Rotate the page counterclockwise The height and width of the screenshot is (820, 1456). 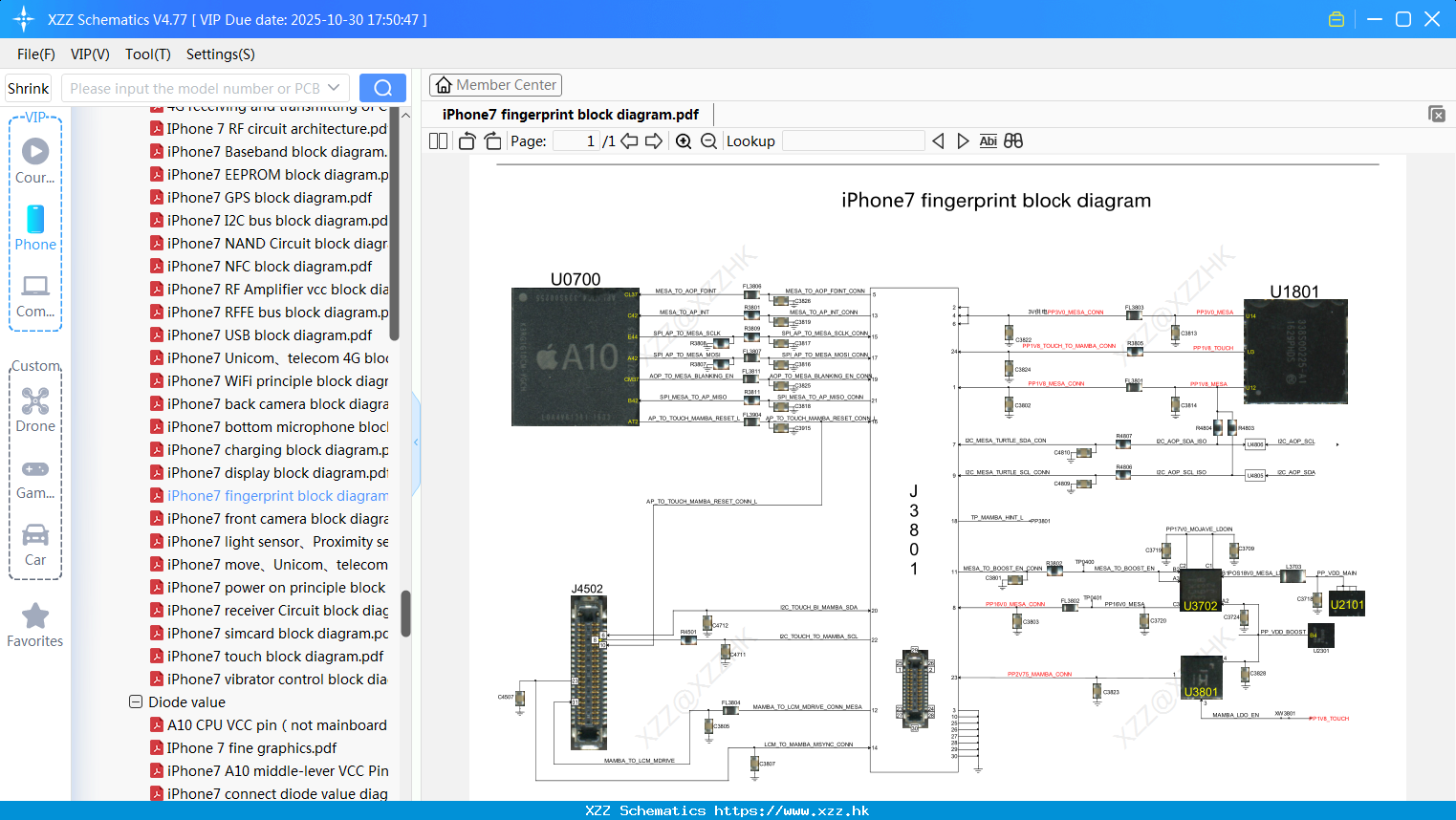click(x=467, y=141)
